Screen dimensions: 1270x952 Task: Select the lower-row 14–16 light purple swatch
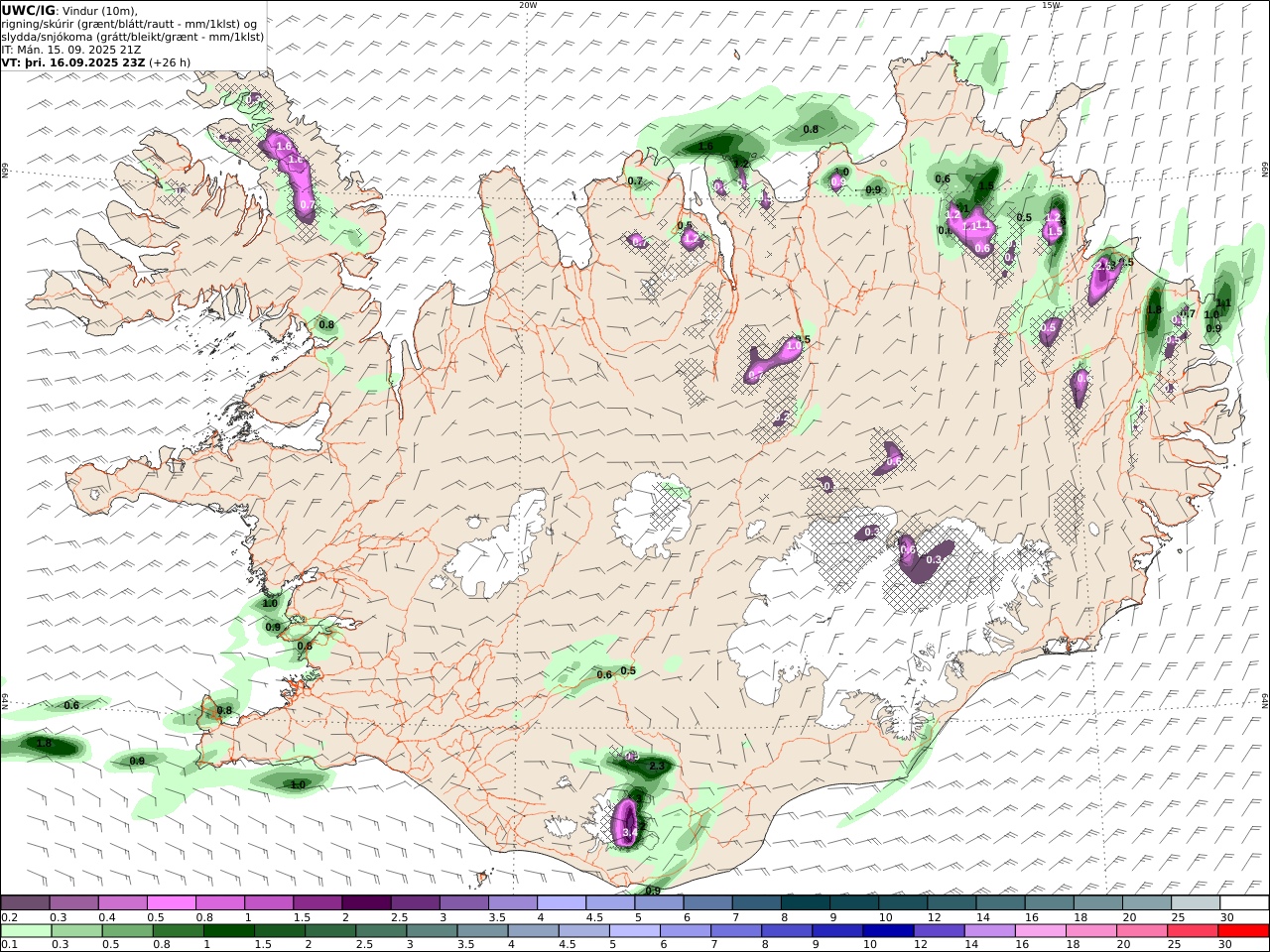pyautogui.click(x=990, y=931)
